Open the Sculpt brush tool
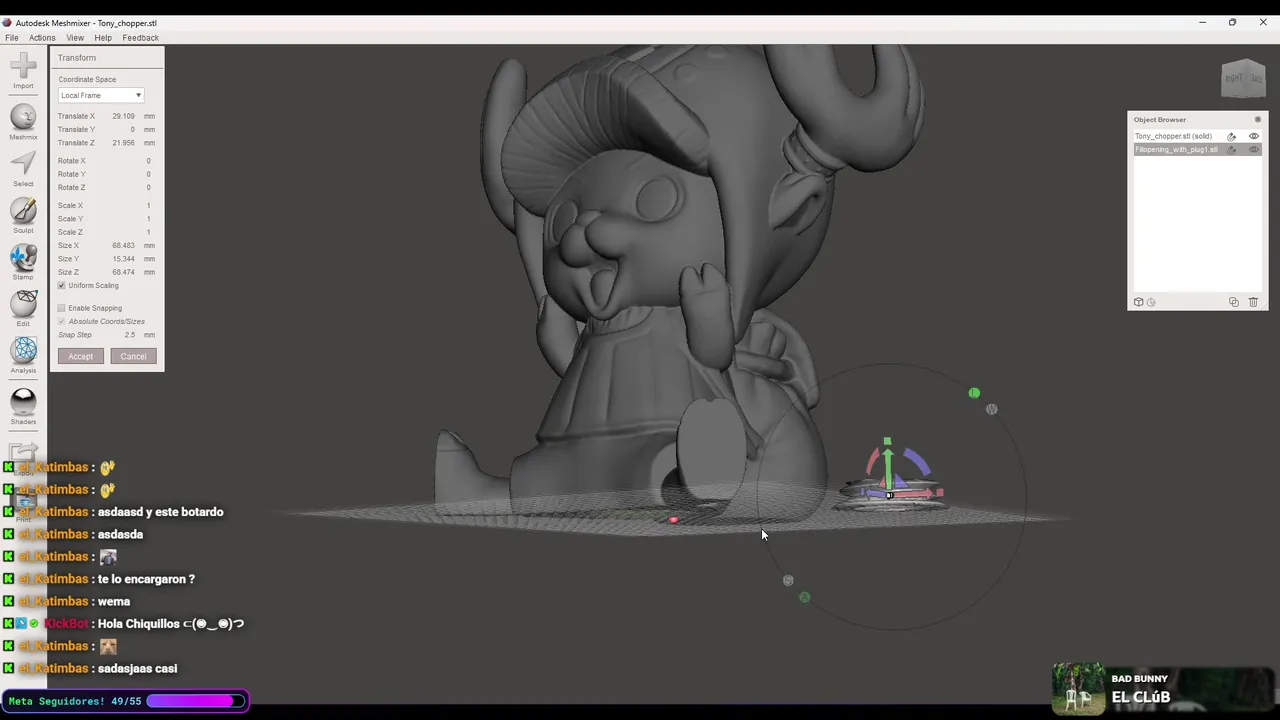Viewport: 1280px width, 720px height. pyautogui.click(x=23, y=216)
